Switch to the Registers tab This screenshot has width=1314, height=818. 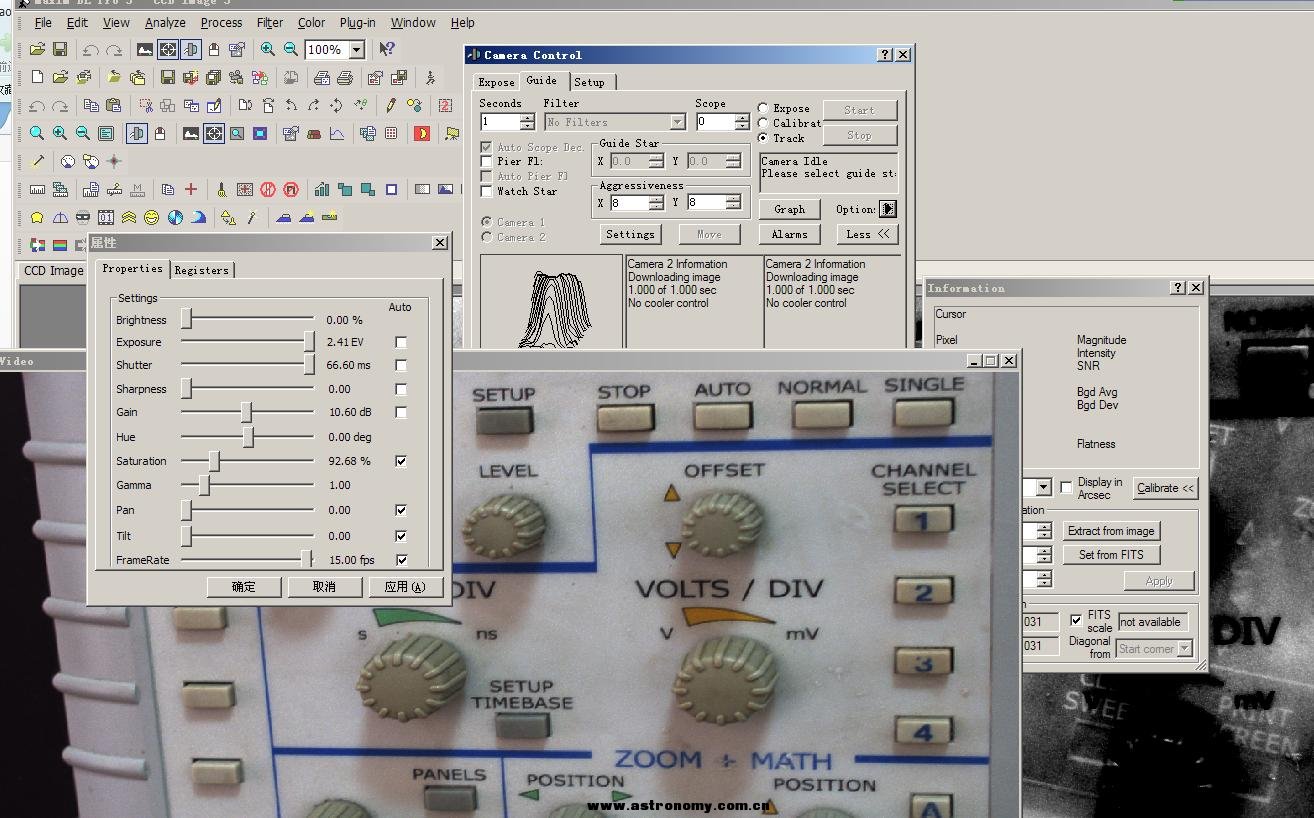(x=201, y=270)
